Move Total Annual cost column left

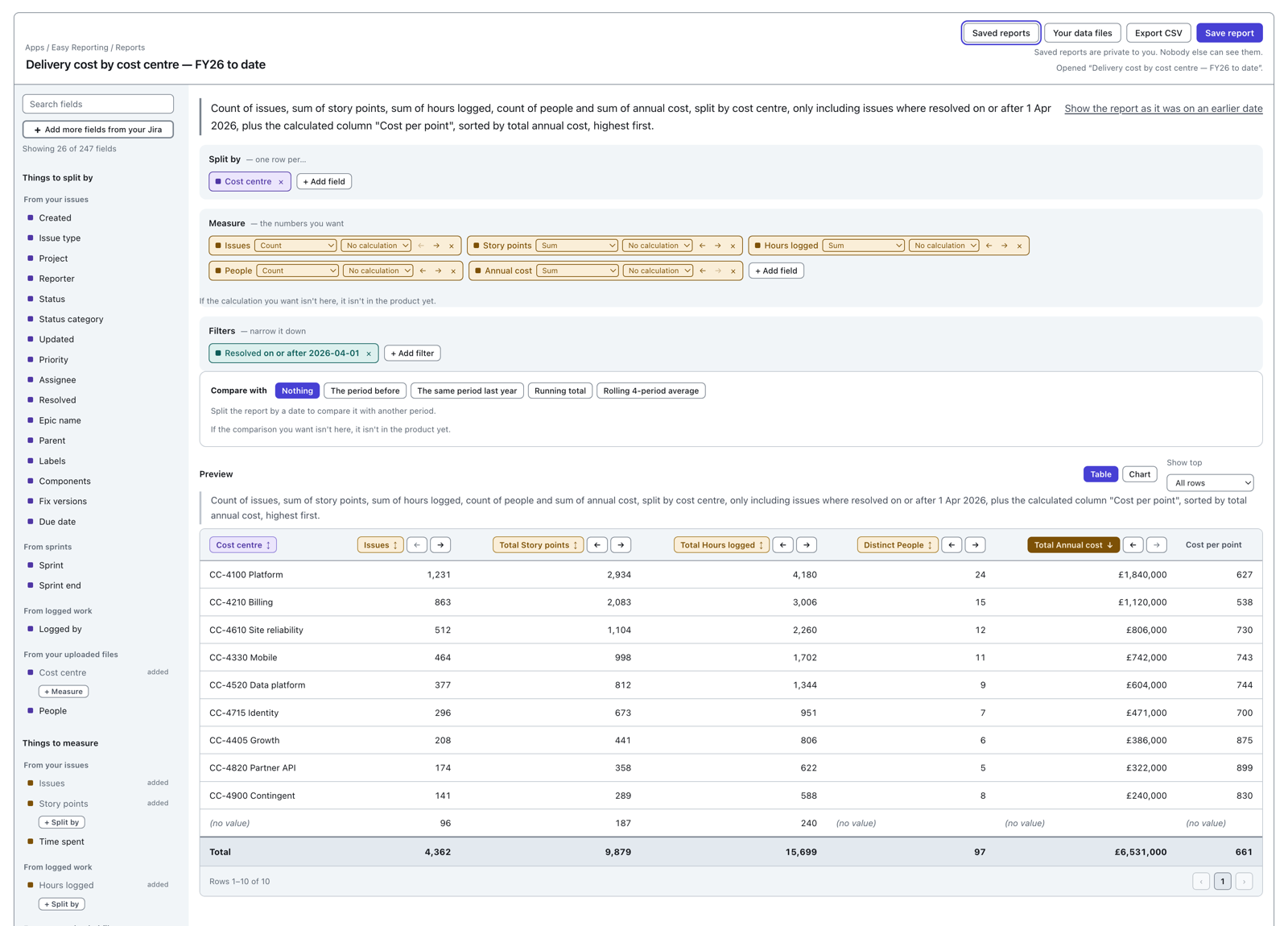[1133, 545]
